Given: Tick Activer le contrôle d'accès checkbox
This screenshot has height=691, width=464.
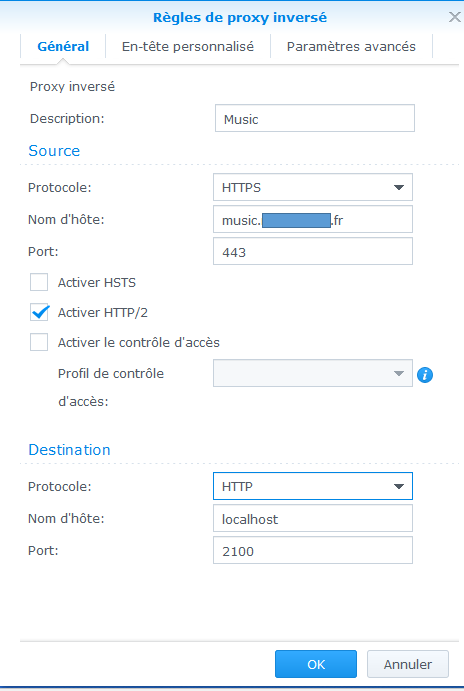Looking at the screenshot, I should click(39, 342).
